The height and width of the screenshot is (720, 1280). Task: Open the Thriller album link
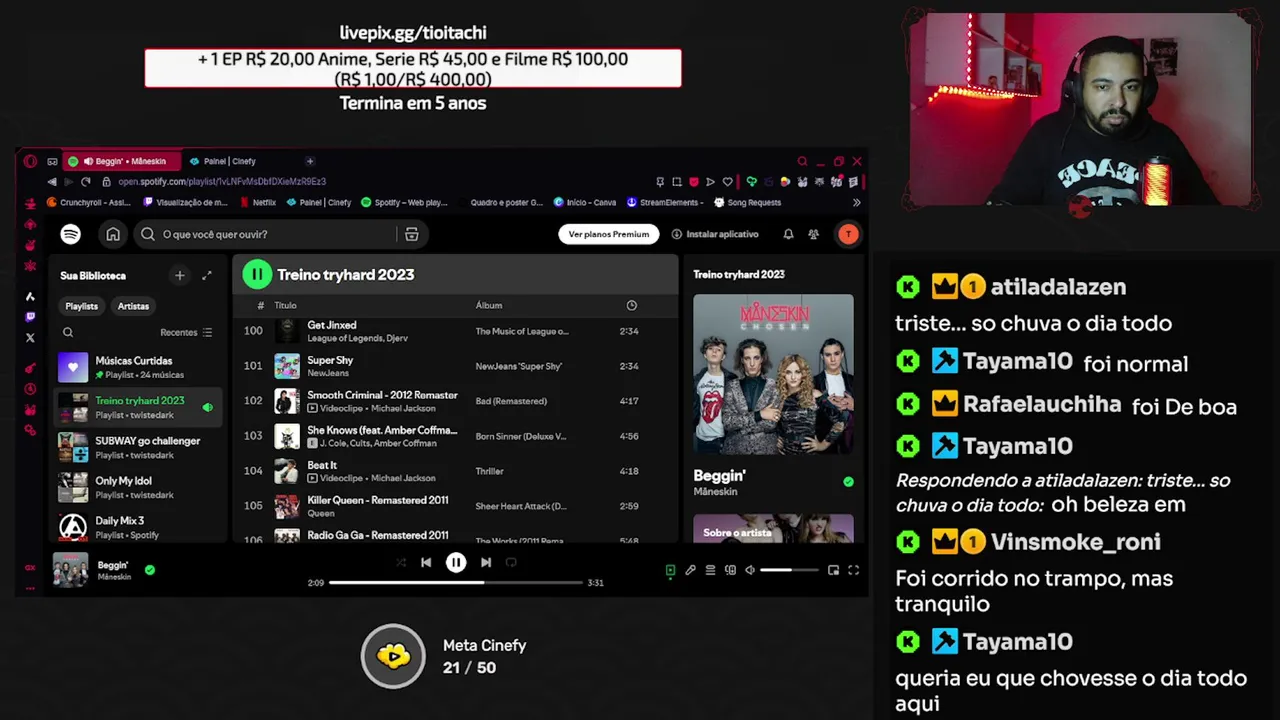click(x=490, y=471)
